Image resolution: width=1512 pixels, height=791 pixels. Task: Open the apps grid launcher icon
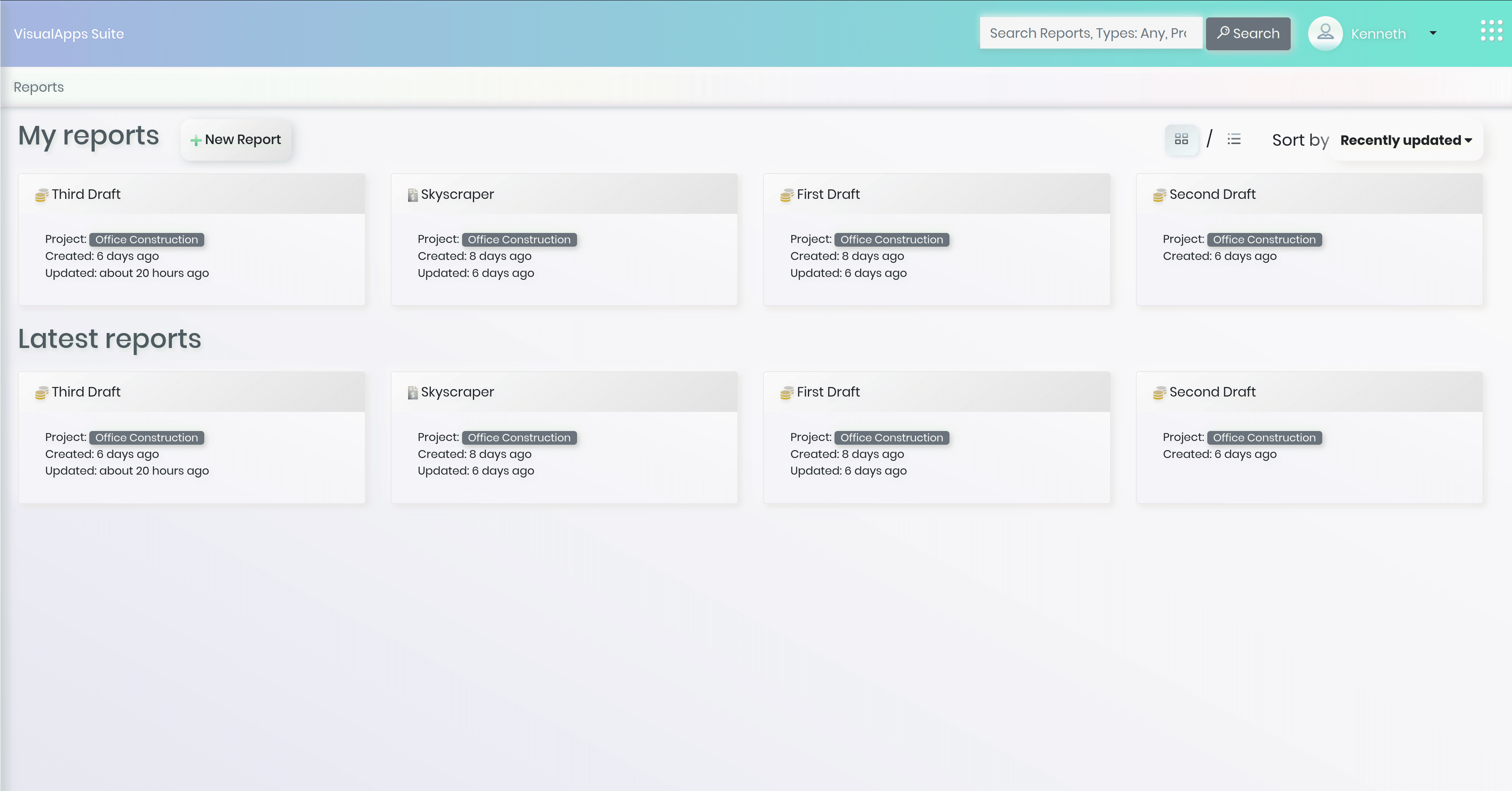point(1491,31)
